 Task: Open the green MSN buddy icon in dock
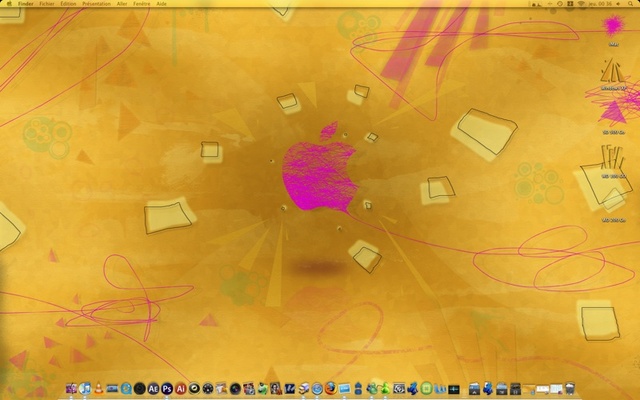pos(385,388)
